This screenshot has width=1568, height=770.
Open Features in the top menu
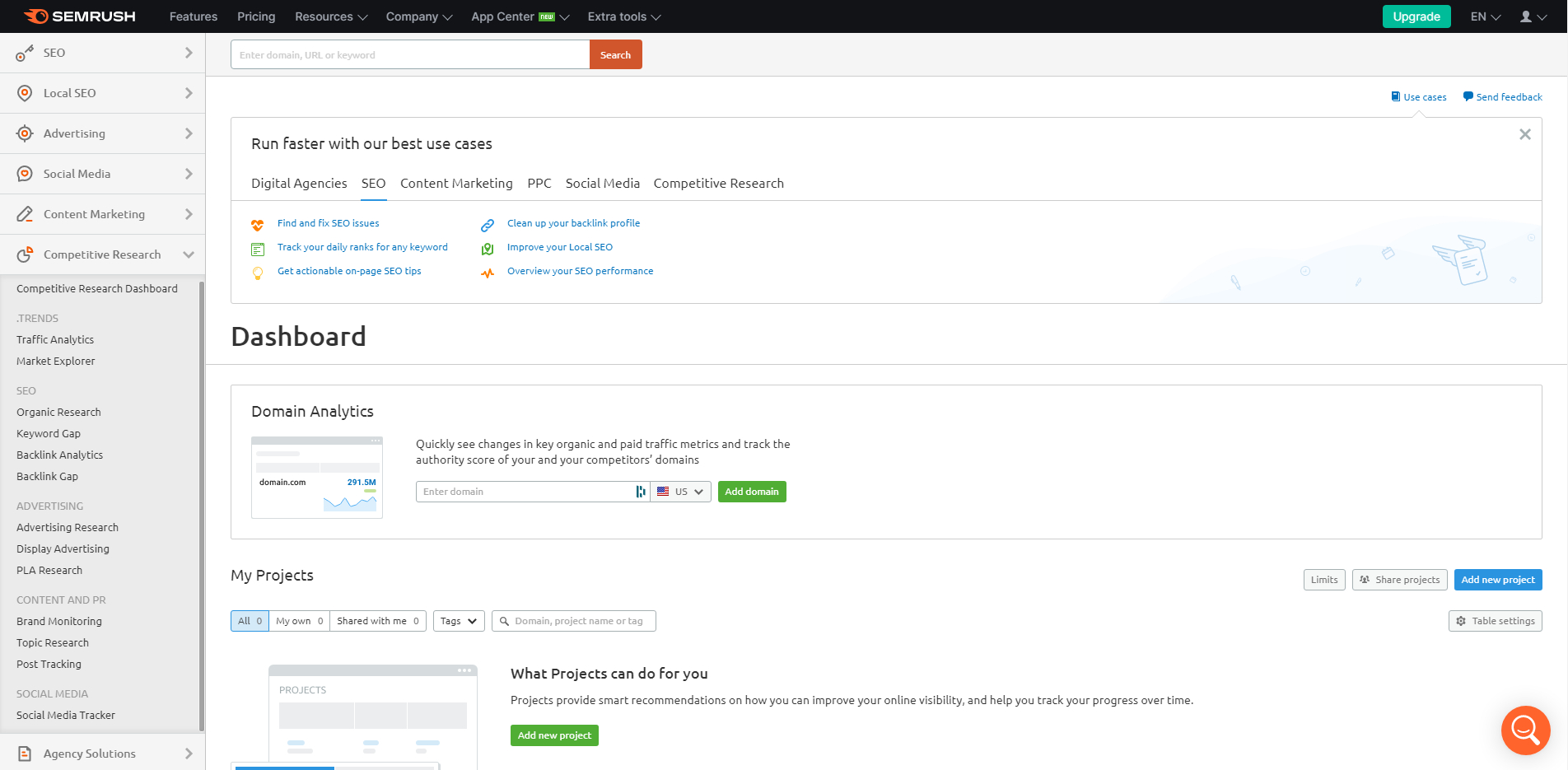(x=194, y=16)
